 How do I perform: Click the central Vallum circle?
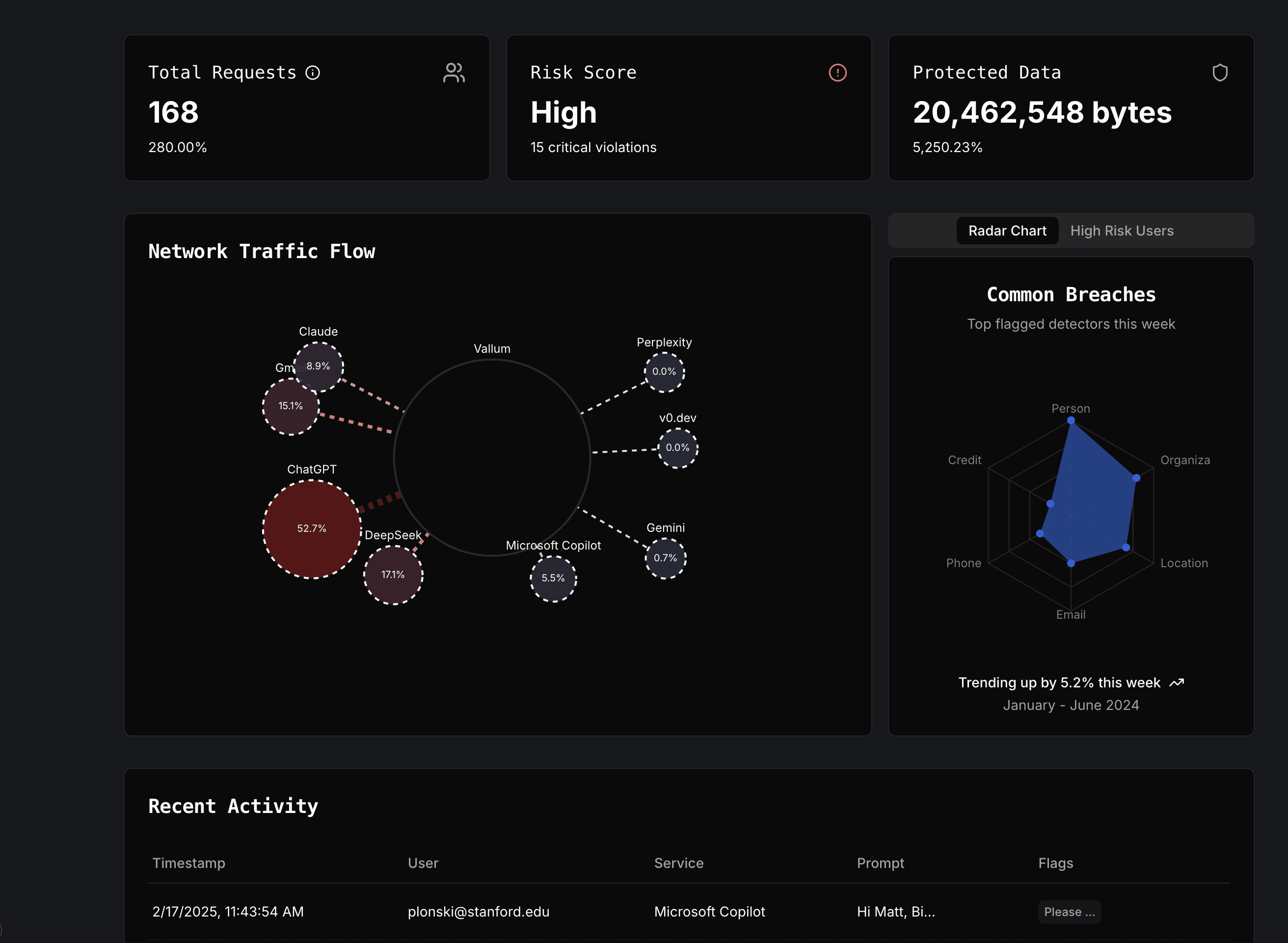tap(491, 457)
